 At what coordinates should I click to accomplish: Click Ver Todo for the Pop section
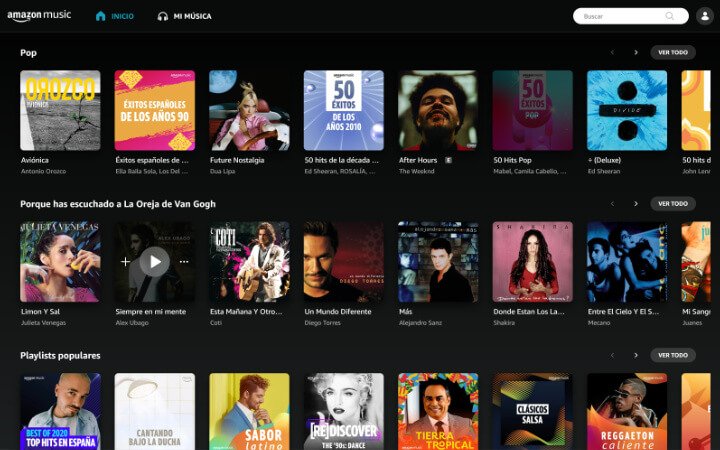pyautogui.click(x=673, y=52)
